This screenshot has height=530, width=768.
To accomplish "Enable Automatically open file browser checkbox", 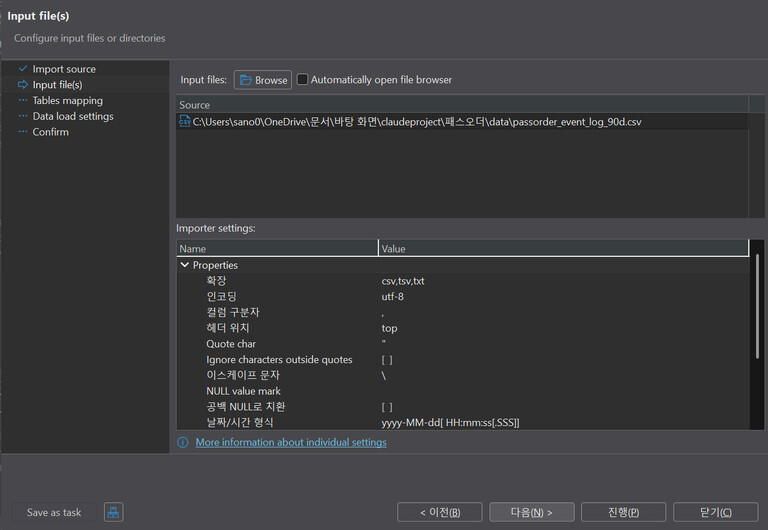I will [303, 79].
